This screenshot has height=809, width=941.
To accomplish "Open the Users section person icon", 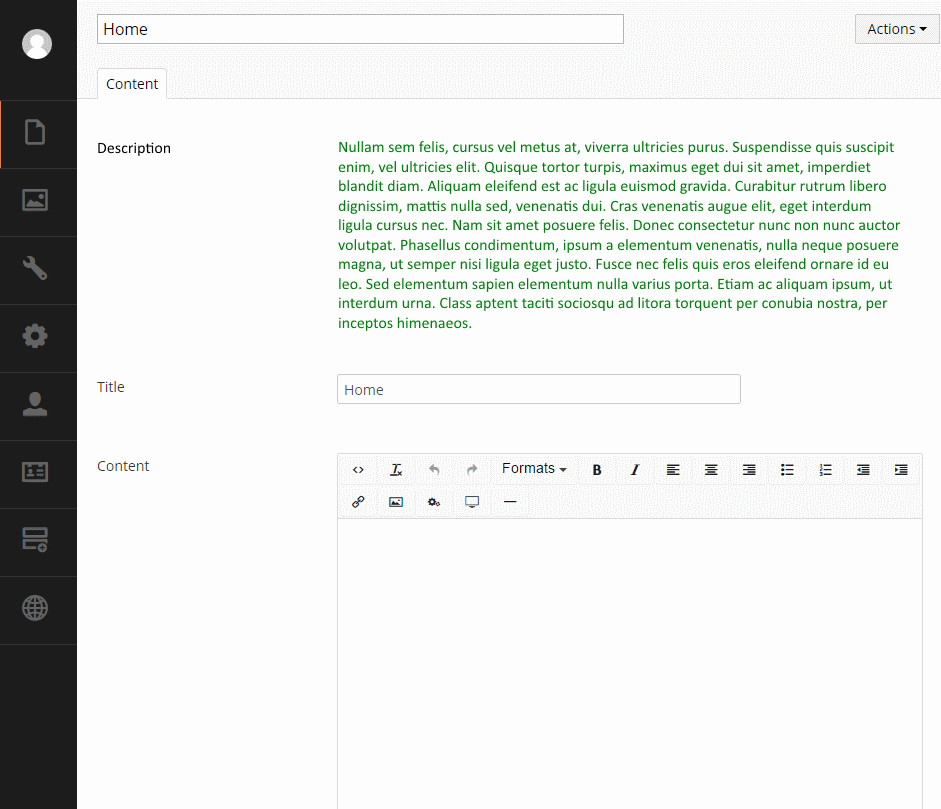I will click(x=35, y=404).
